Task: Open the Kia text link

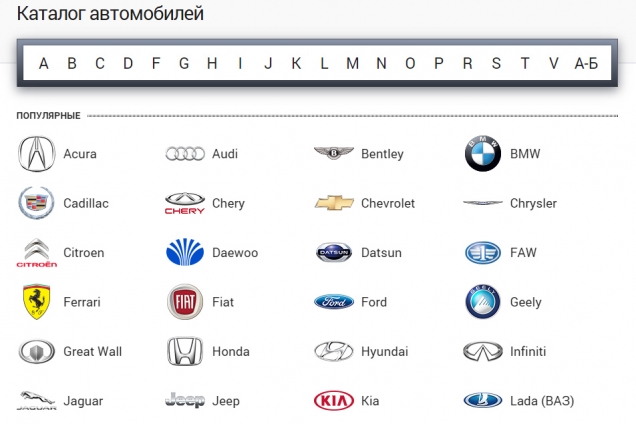Action: 370,401
